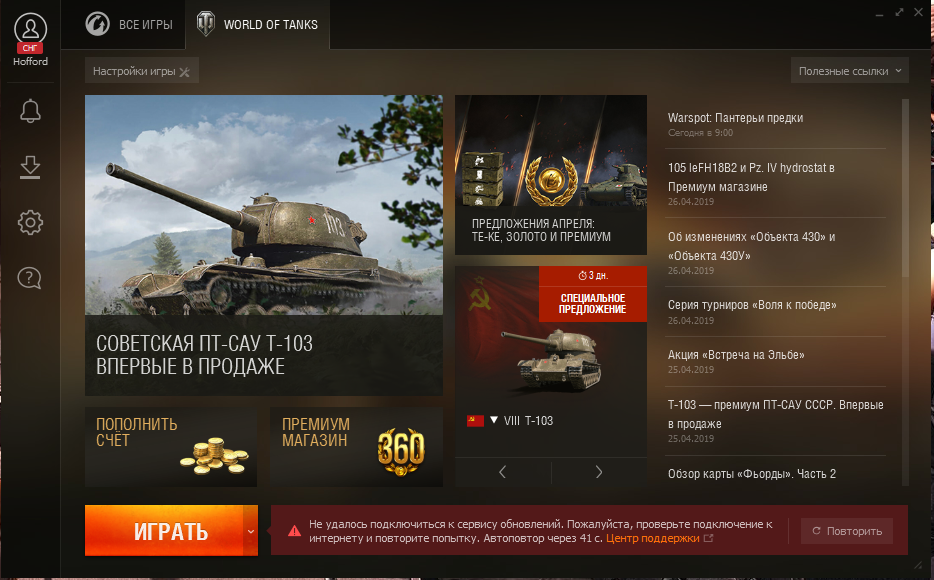Open downloads icon in sidebar
Screen dimensions: 934x580
[x=30, y=167]
